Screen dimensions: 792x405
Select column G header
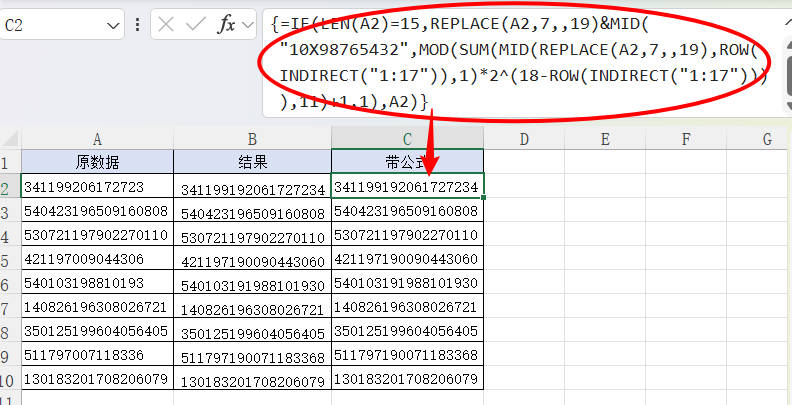pos(767,139)
